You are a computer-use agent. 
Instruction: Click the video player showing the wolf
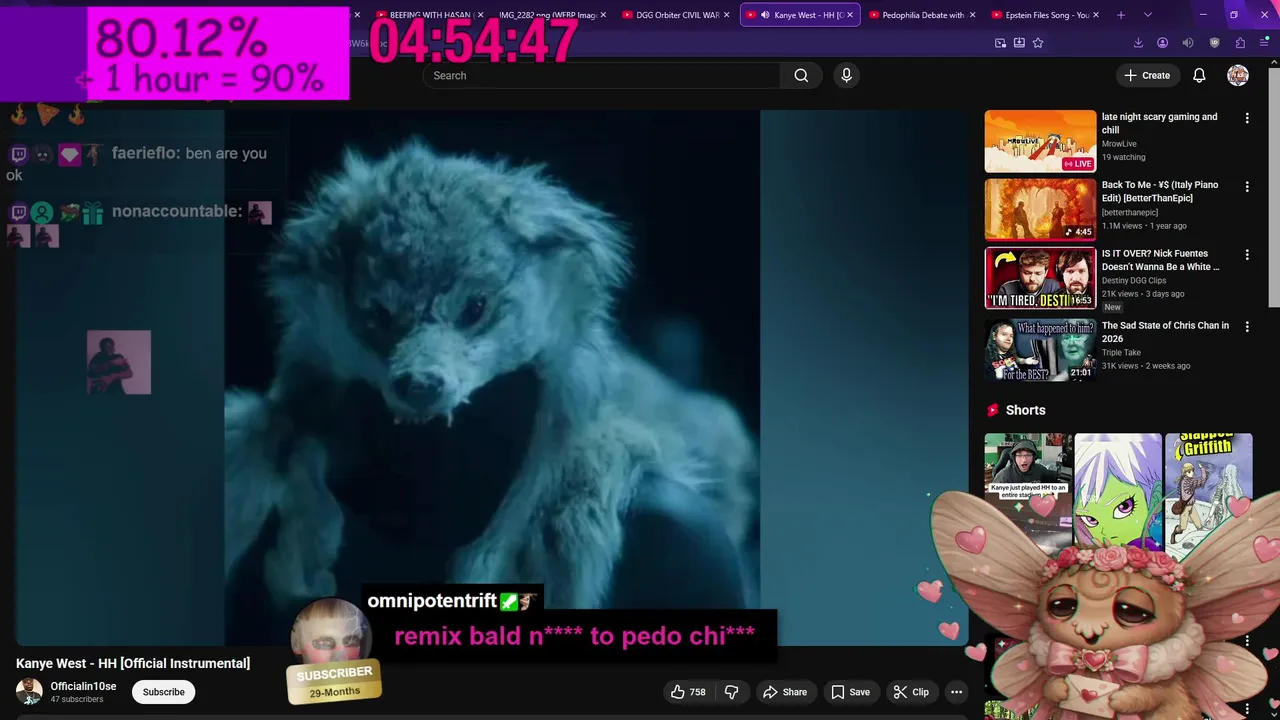click(492, 378)
